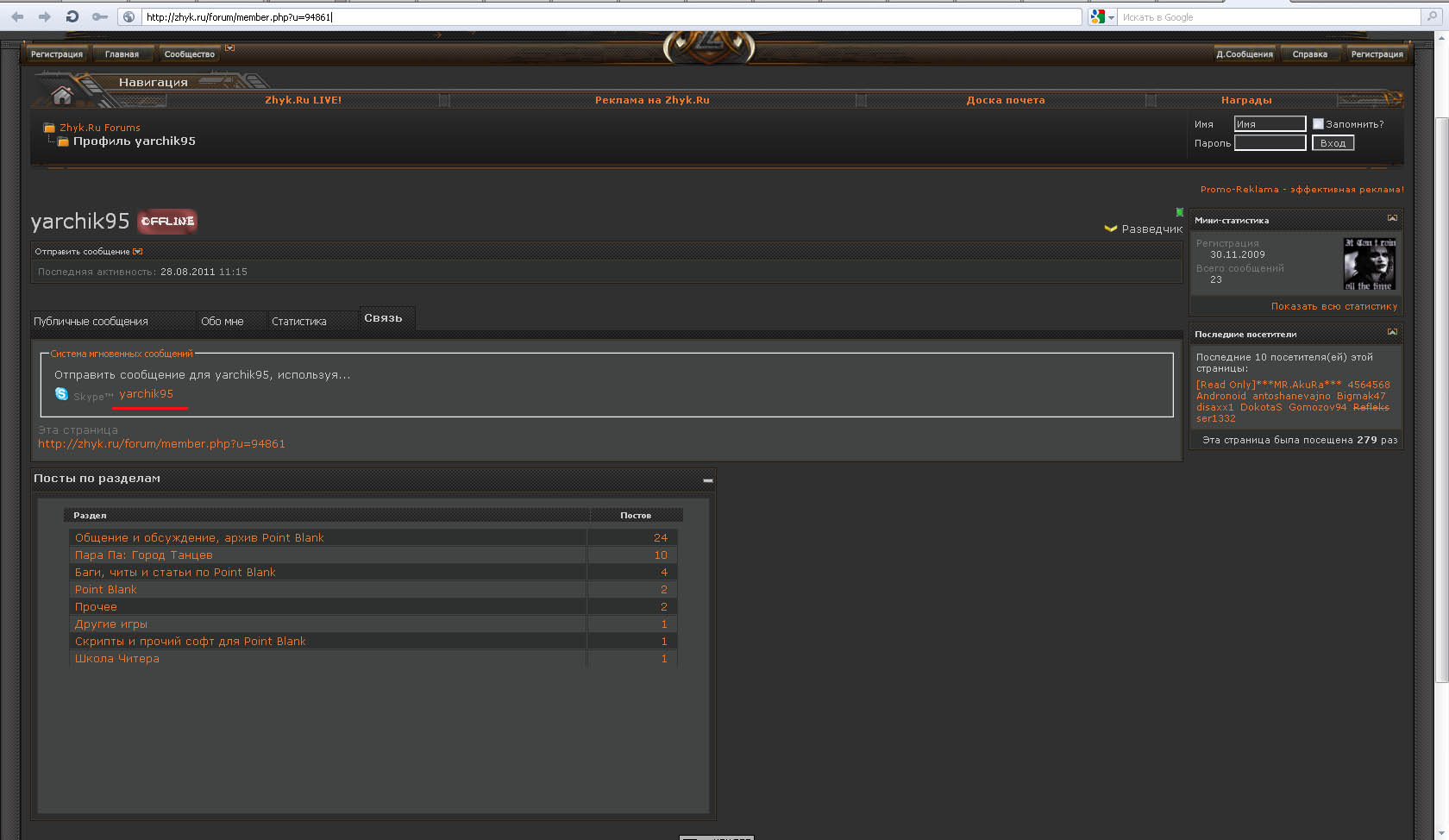
Task: Click the Zhyk.Ru Forums folder icon
Action: 49,128
